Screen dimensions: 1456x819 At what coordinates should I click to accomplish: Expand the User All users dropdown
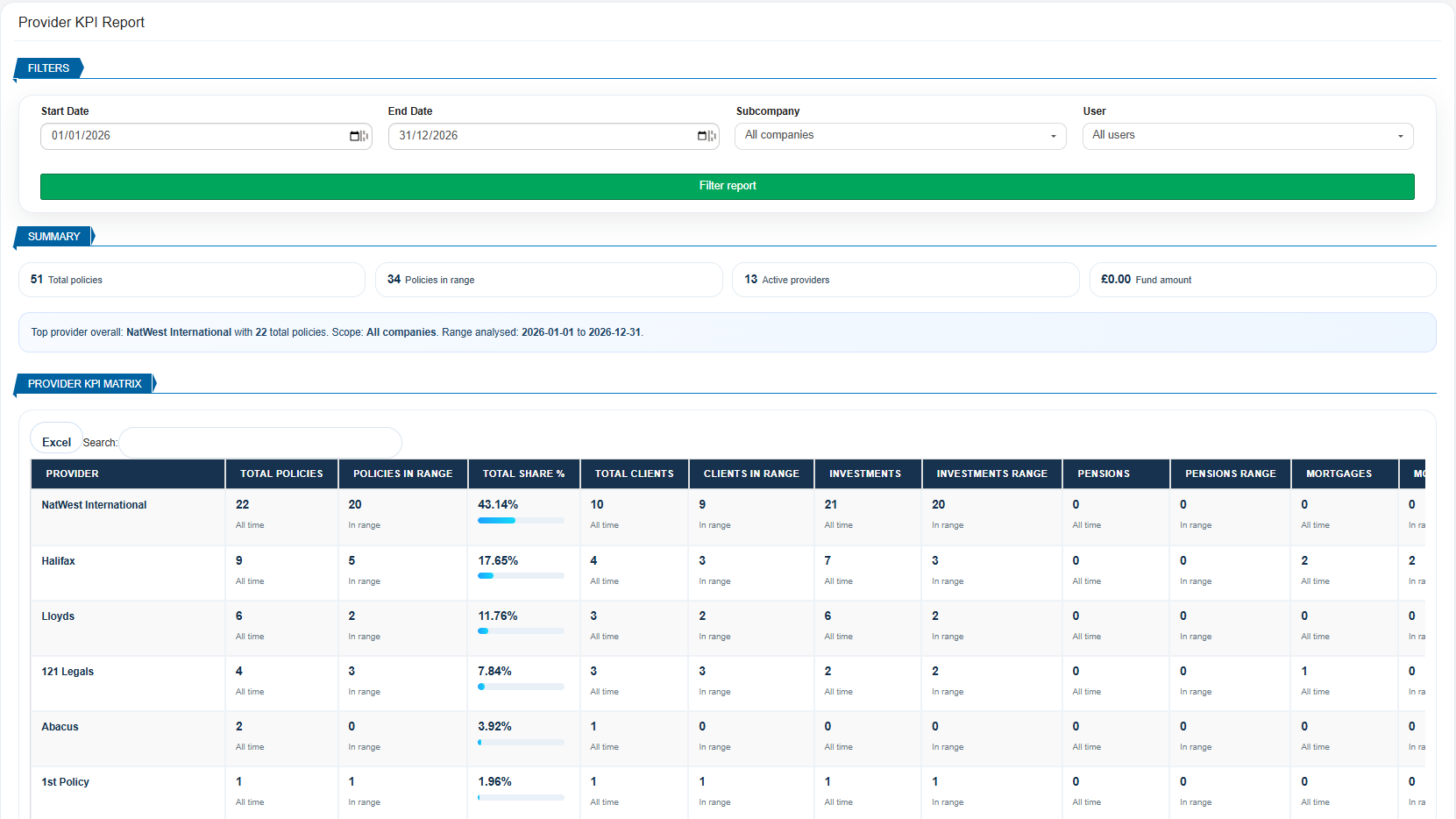(1248, 136)
